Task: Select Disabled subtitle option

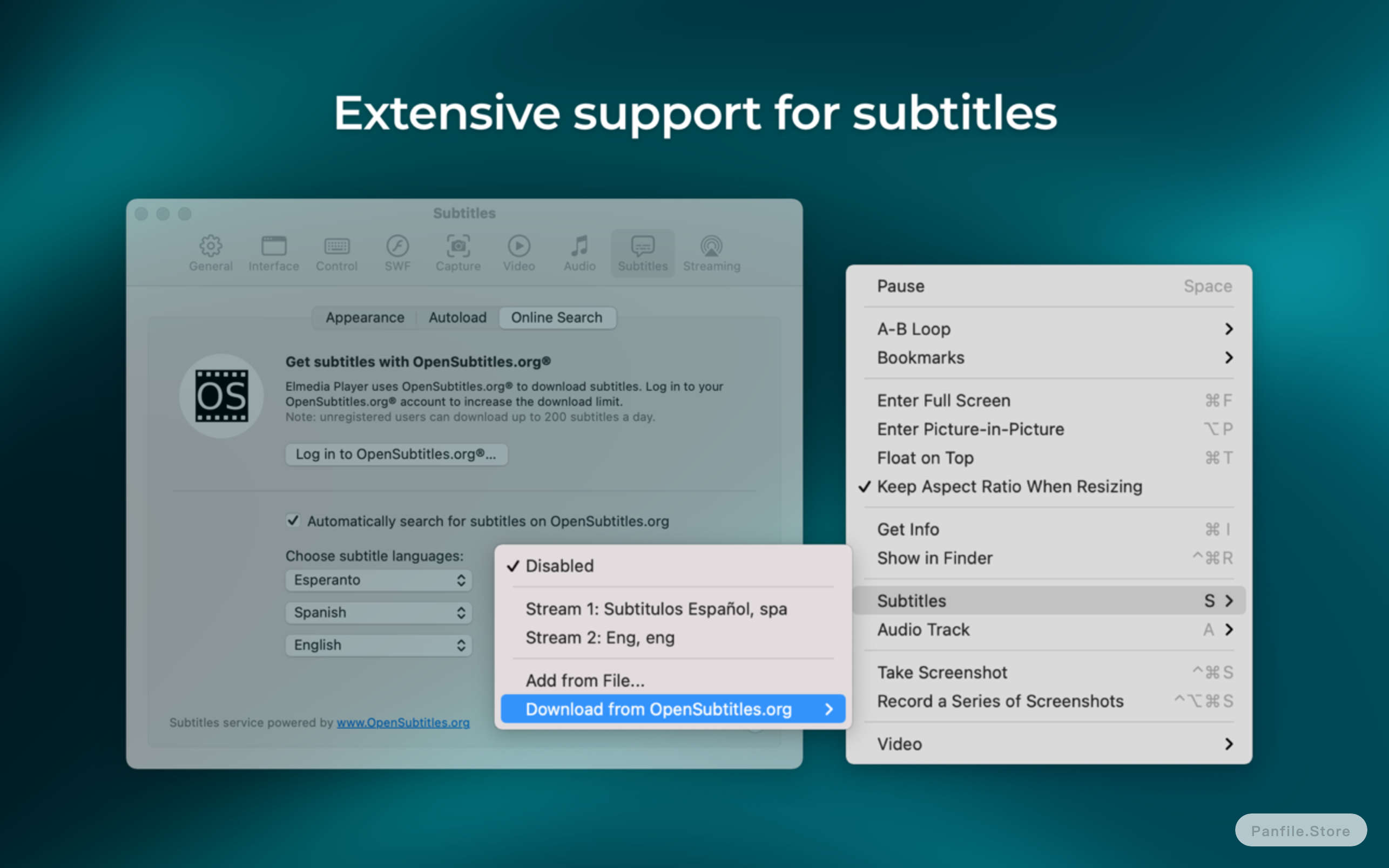Action: click(x=673, y=566)
